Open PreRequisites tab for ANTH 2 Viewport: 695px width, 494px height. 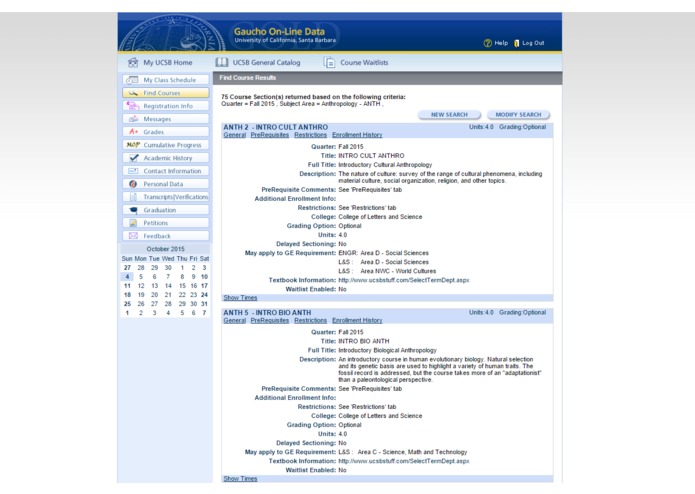point(269,135)
